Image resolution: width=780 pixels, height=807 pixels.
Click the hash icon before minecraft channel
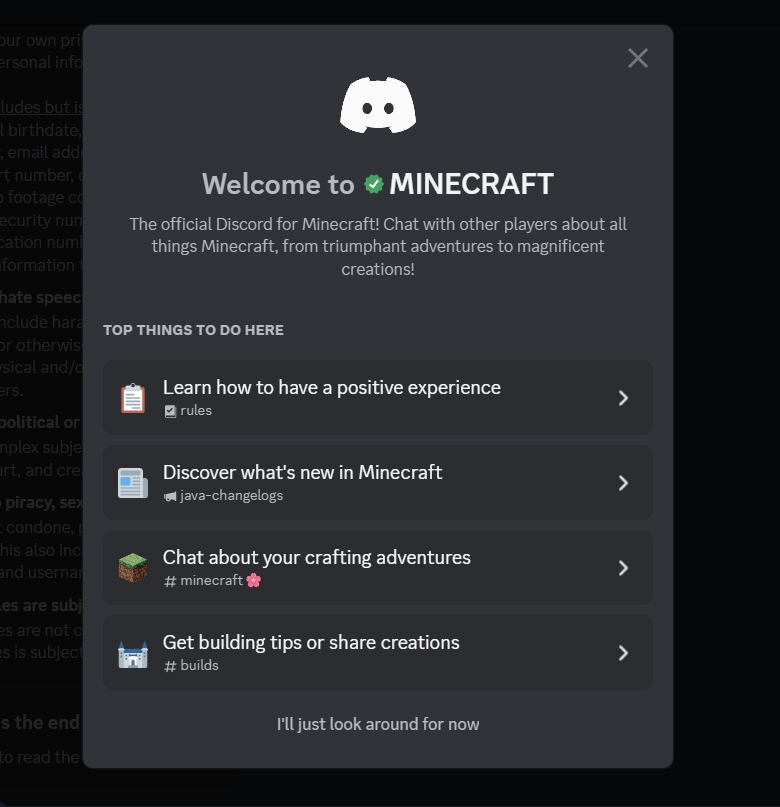(170, 581)
